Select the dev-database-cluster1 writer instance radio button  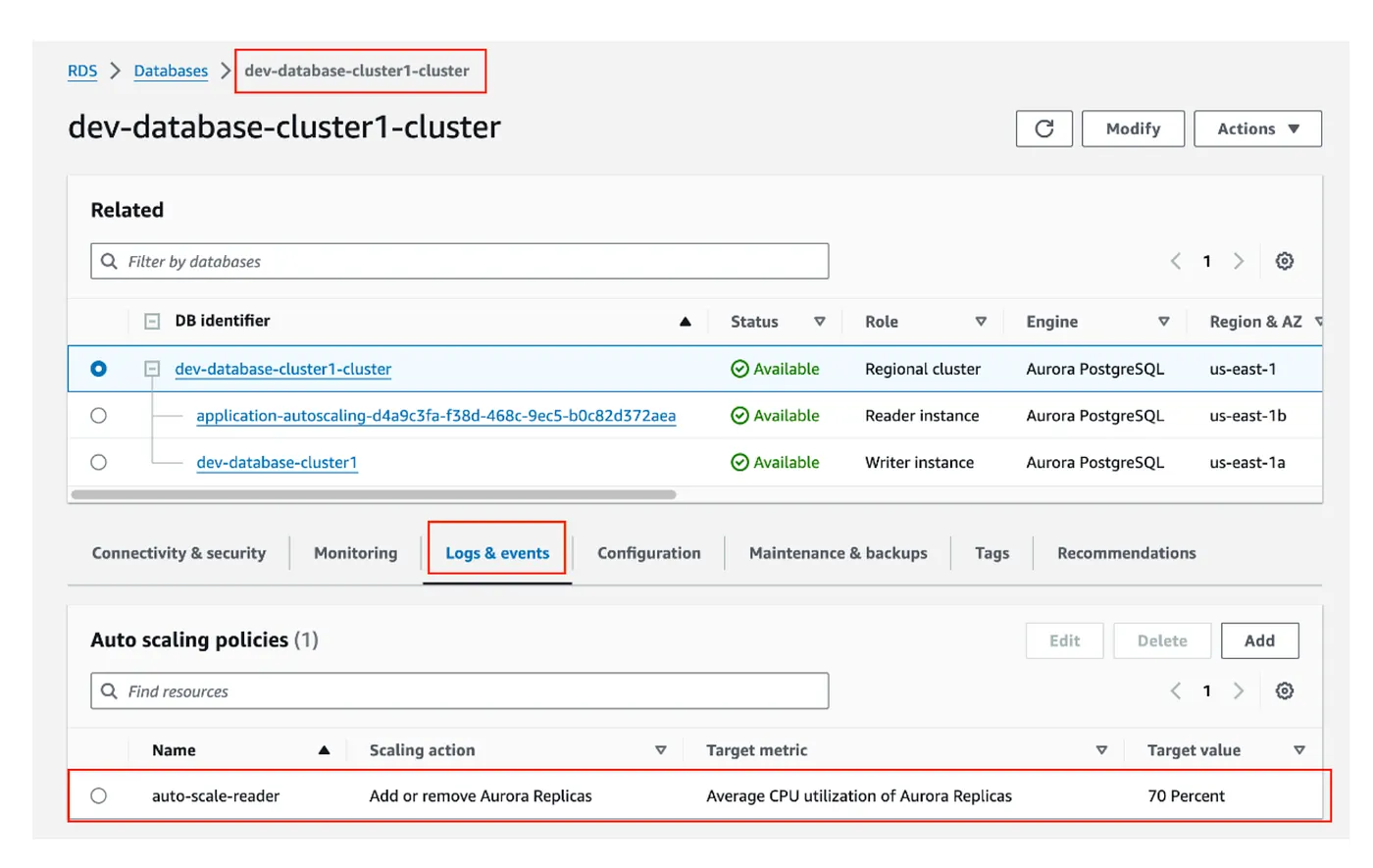coord(98,463)
